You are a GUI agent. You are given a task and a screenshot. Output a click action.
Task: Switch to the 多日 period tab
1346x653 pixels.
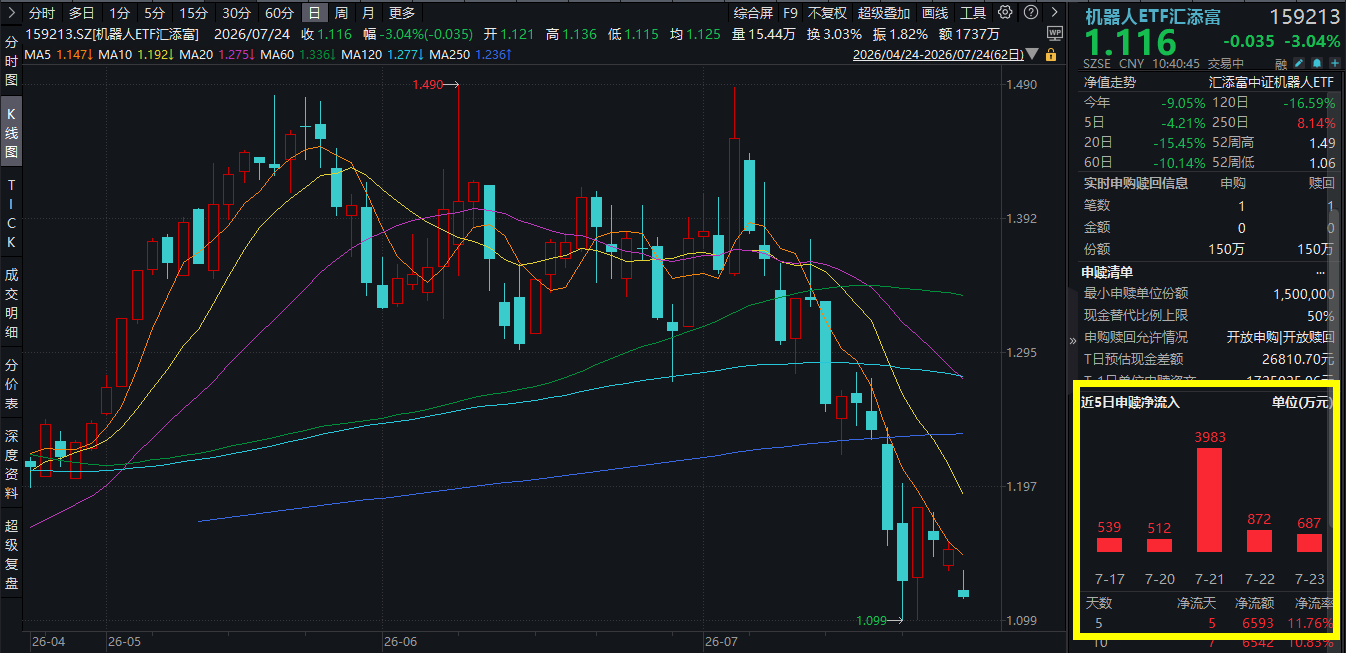tap(81, 13)
